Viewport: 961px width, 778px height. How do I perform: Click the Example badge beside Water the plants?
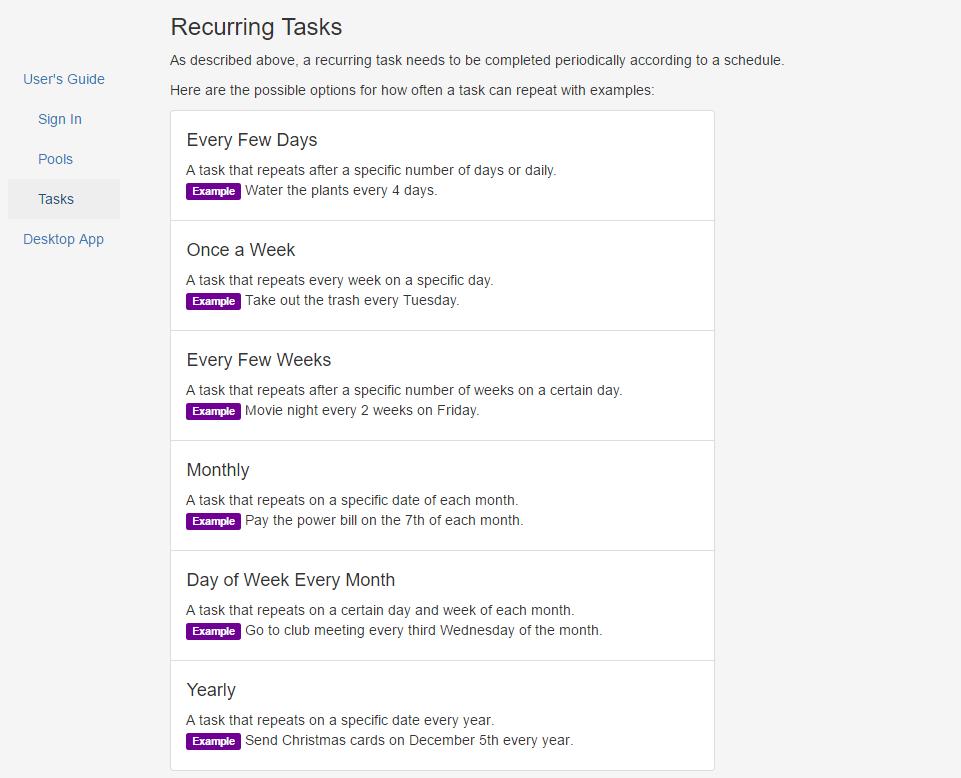point(213,191)
